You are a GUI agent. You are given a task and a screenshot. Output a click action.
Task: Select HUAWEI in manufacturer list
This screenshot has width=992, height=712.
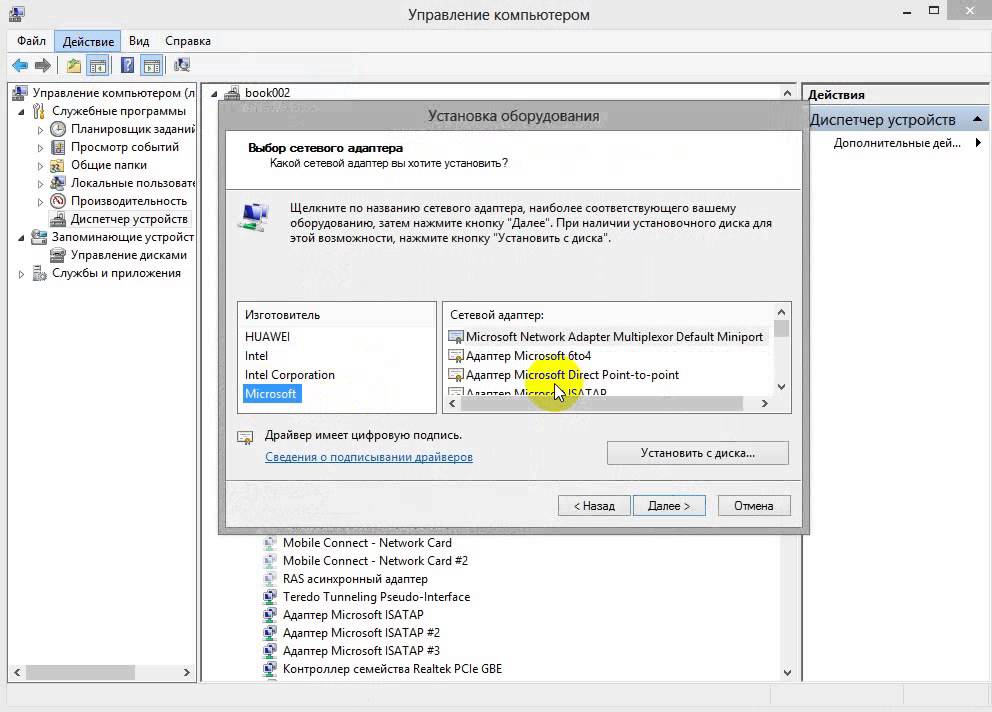[267, 337]
